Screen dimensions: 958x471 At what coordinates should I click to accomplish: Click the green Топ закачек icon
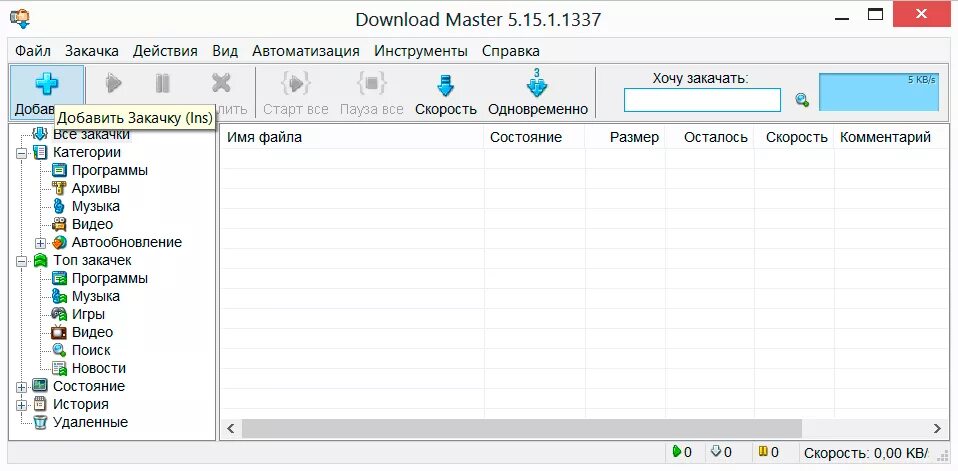coord(40,260)
